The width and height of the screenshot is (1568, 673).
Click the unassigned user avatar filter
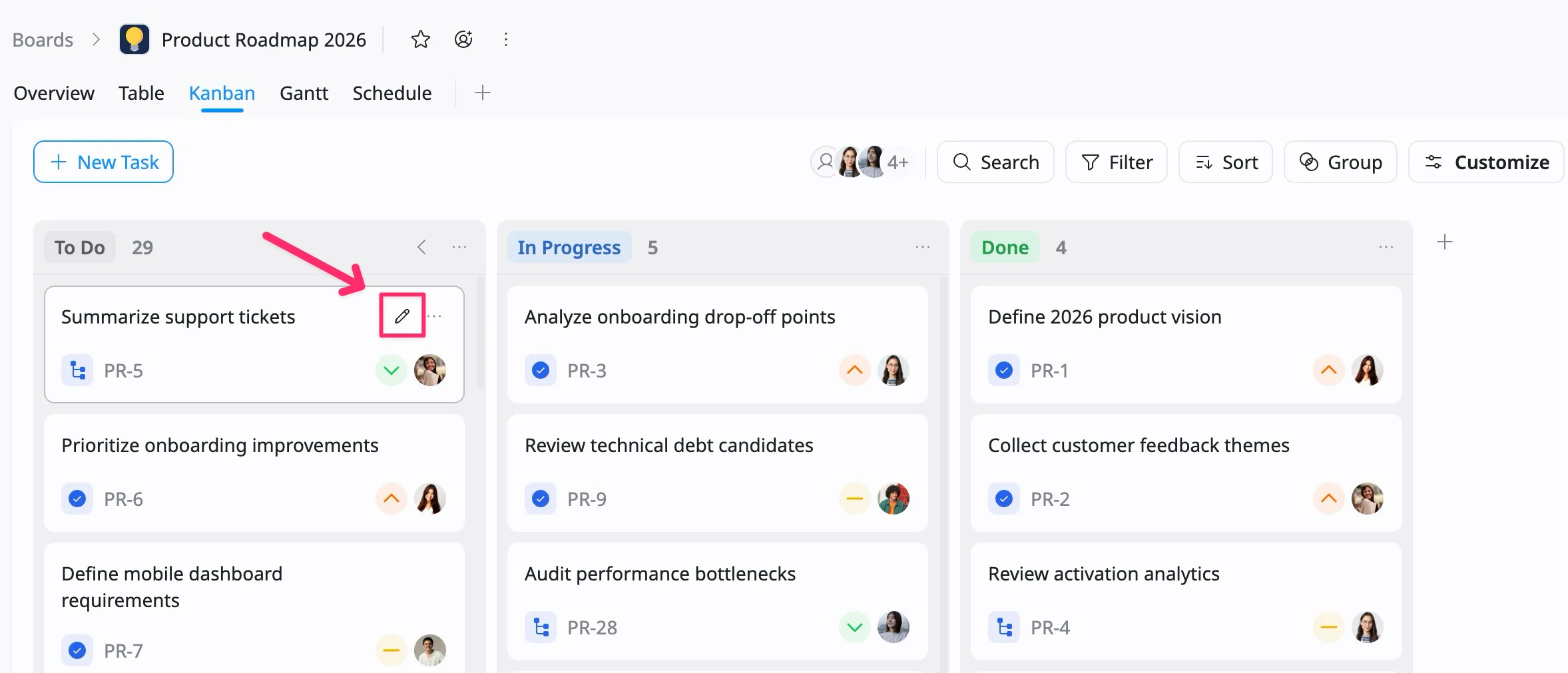click(826, 162)
